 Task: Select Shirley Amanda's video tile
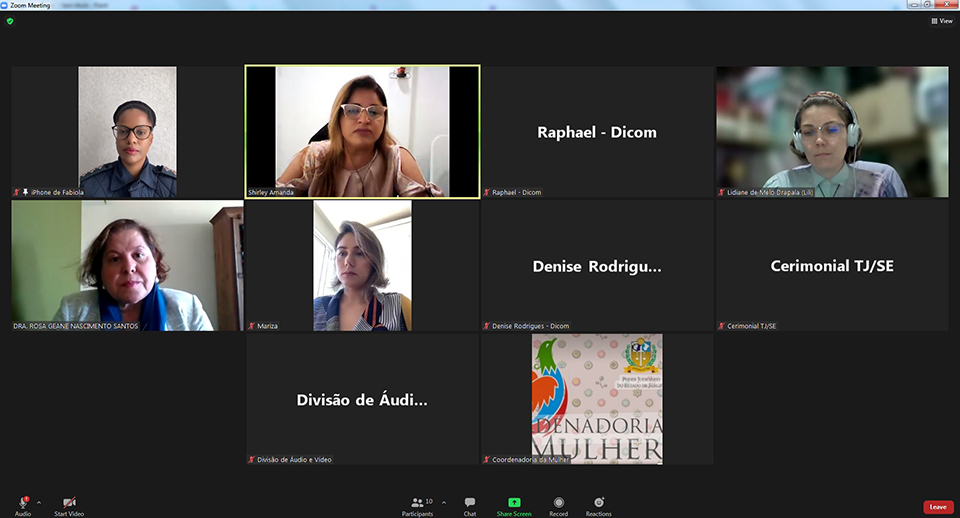[362, 131]
